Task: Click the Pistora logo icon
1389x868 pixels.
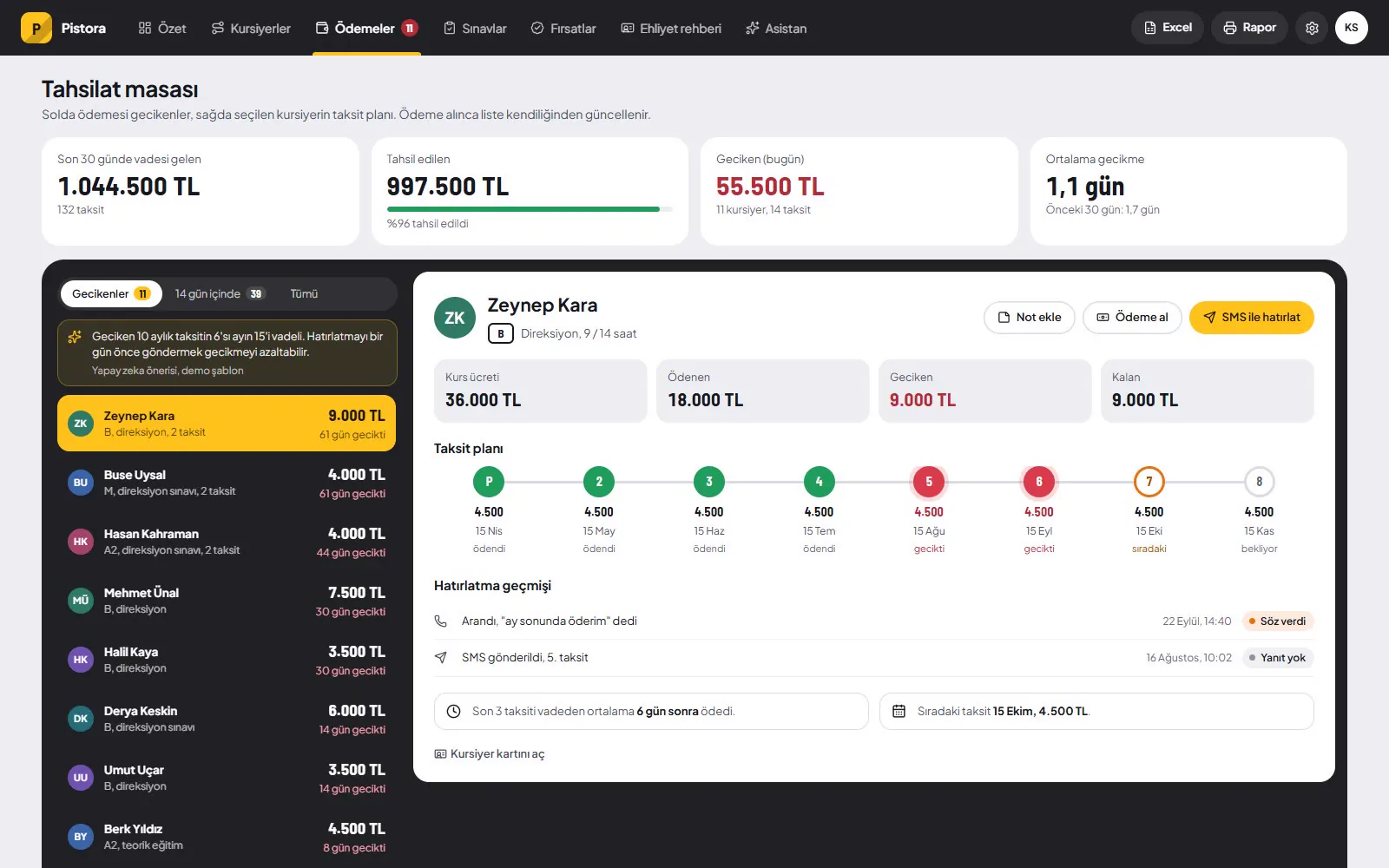Action: click(36, 28)
